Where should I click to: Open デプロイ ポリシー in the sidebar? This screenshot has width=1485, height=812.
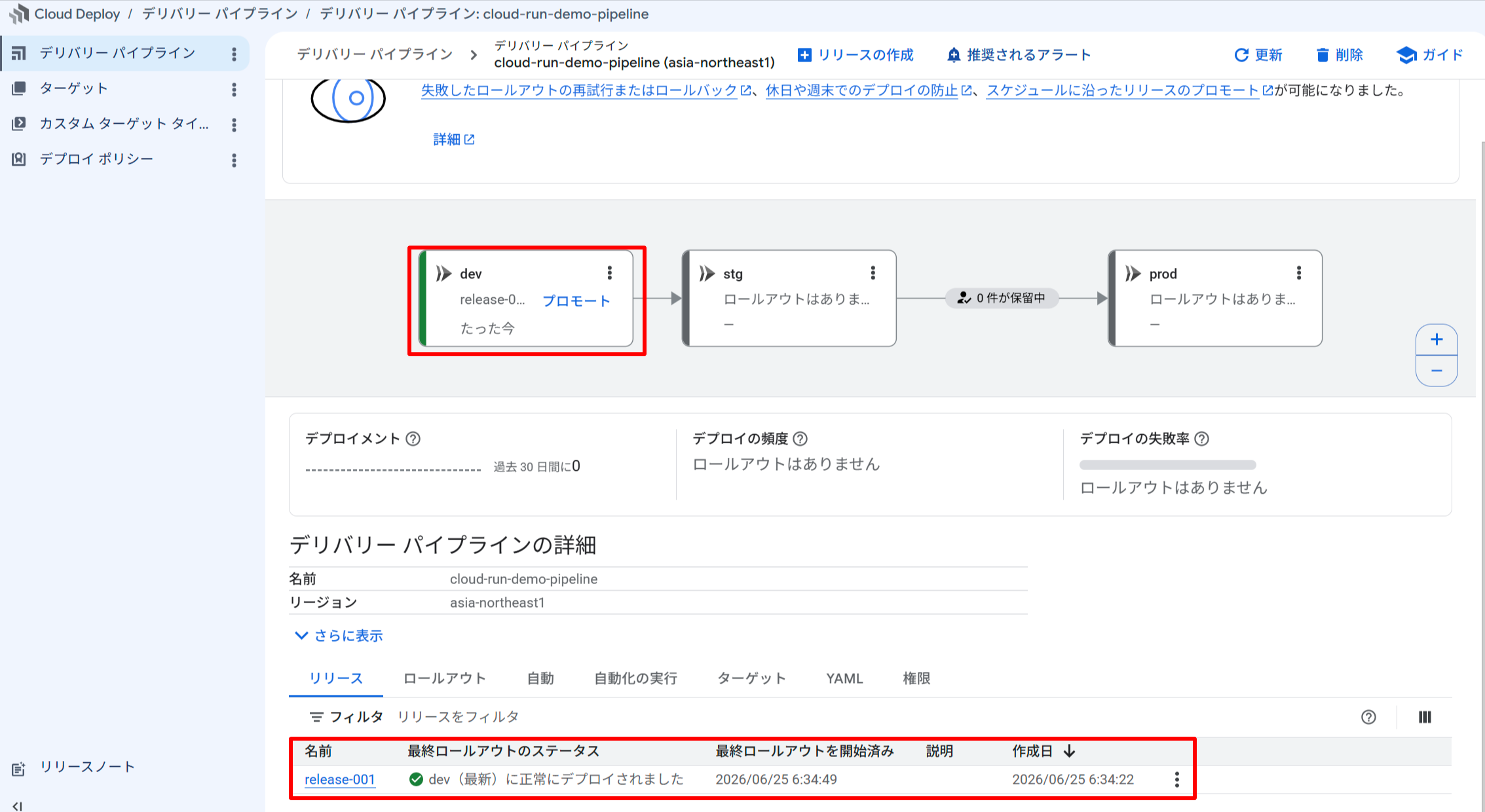pyautogui.click(x=96, y=159)
